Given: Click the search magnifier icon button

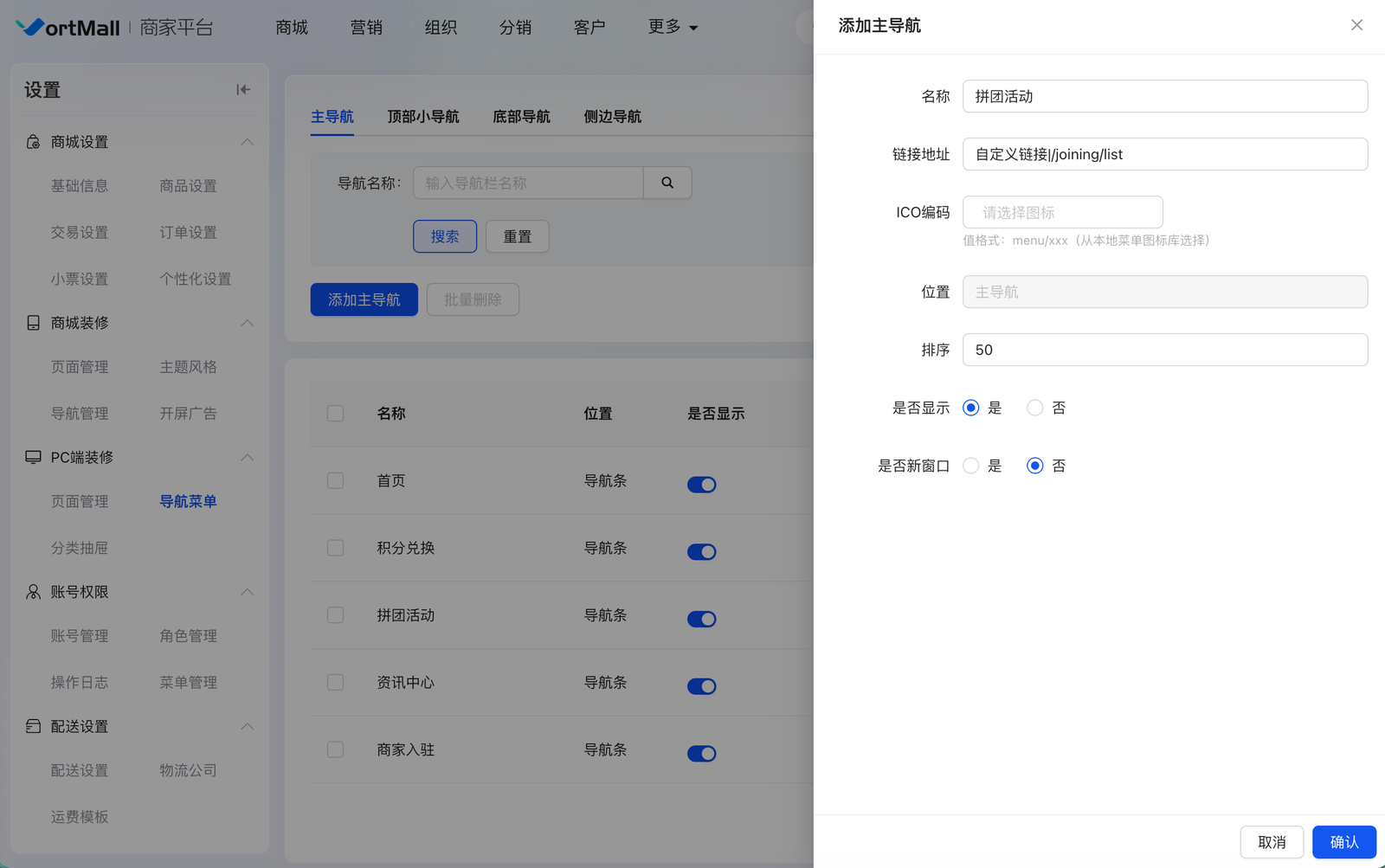Looking at the screenshot, I should coord(667,183).
